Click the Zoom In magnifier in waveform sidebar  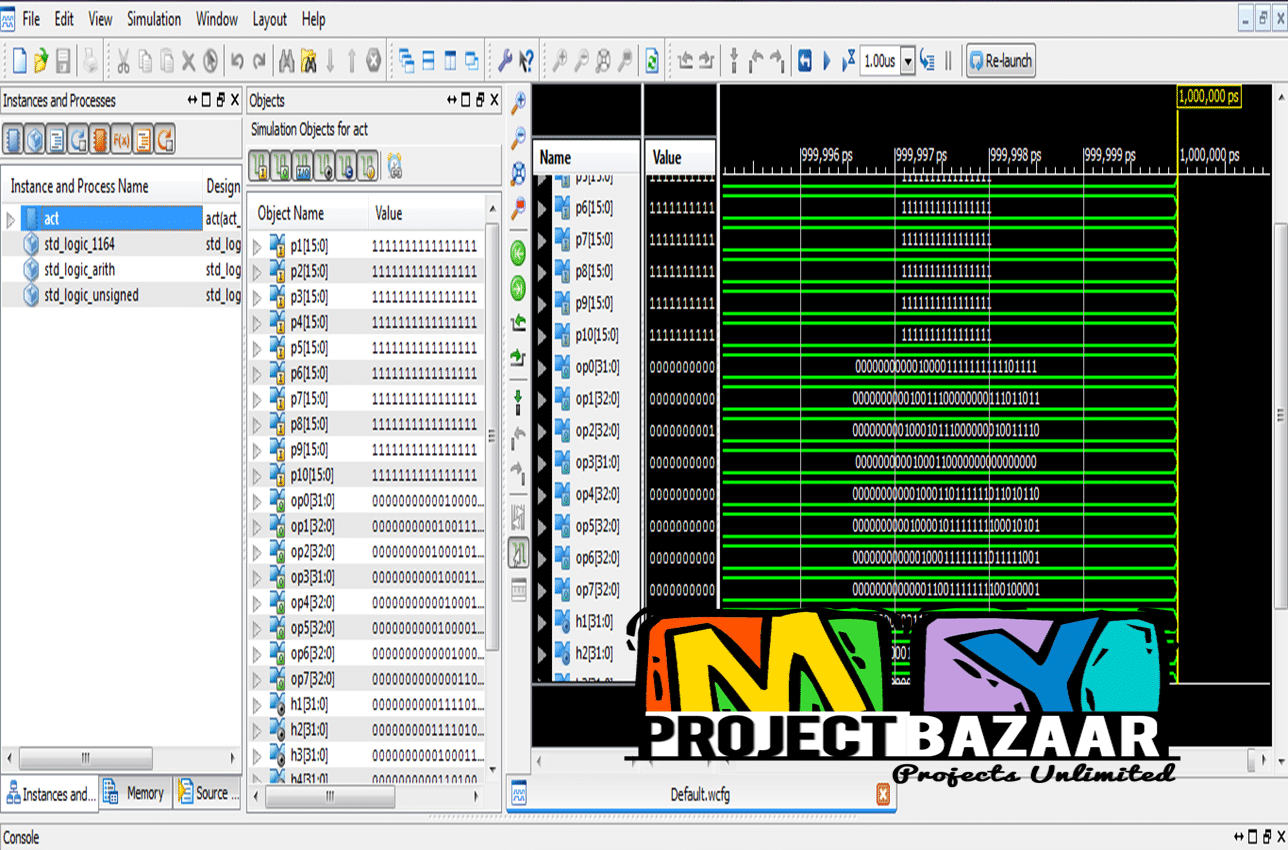[518, 103]
